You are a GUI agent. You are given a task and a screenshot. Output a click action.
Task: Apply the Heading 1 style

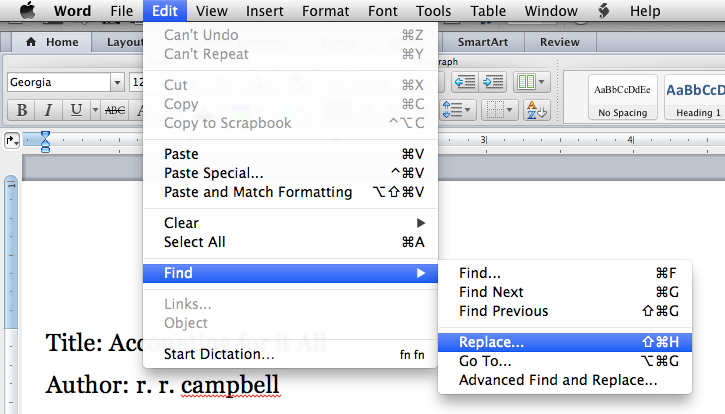click(695, 97)
